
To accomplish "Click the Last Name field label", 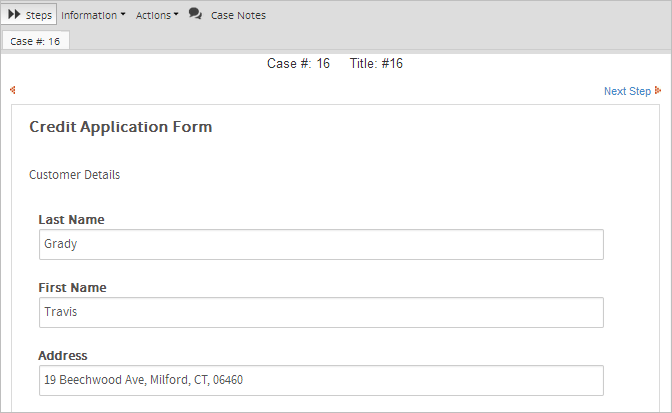I will click(71, 219).
